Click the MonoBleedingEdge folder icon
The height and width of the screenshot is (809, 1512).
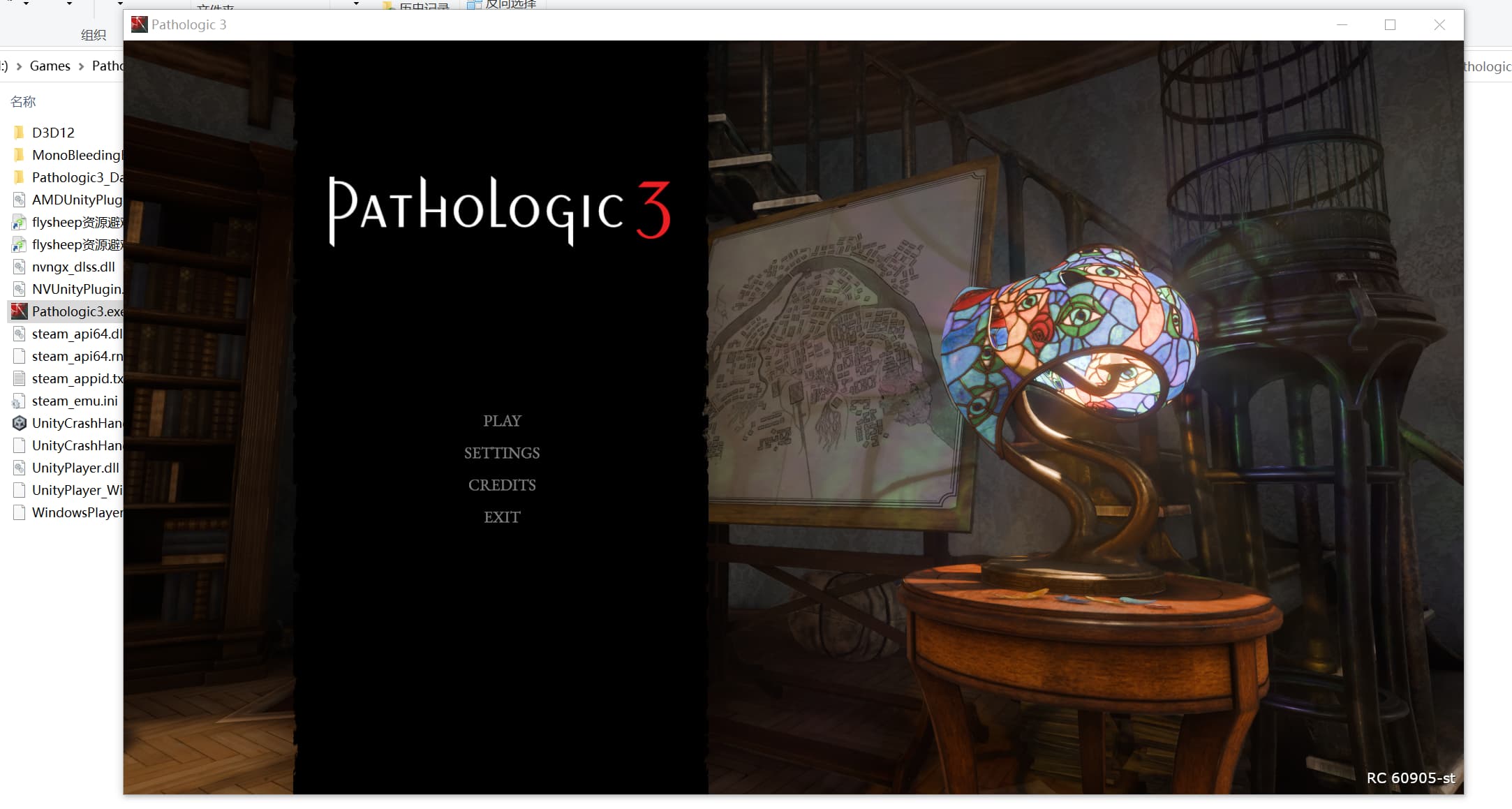(20, 155)
